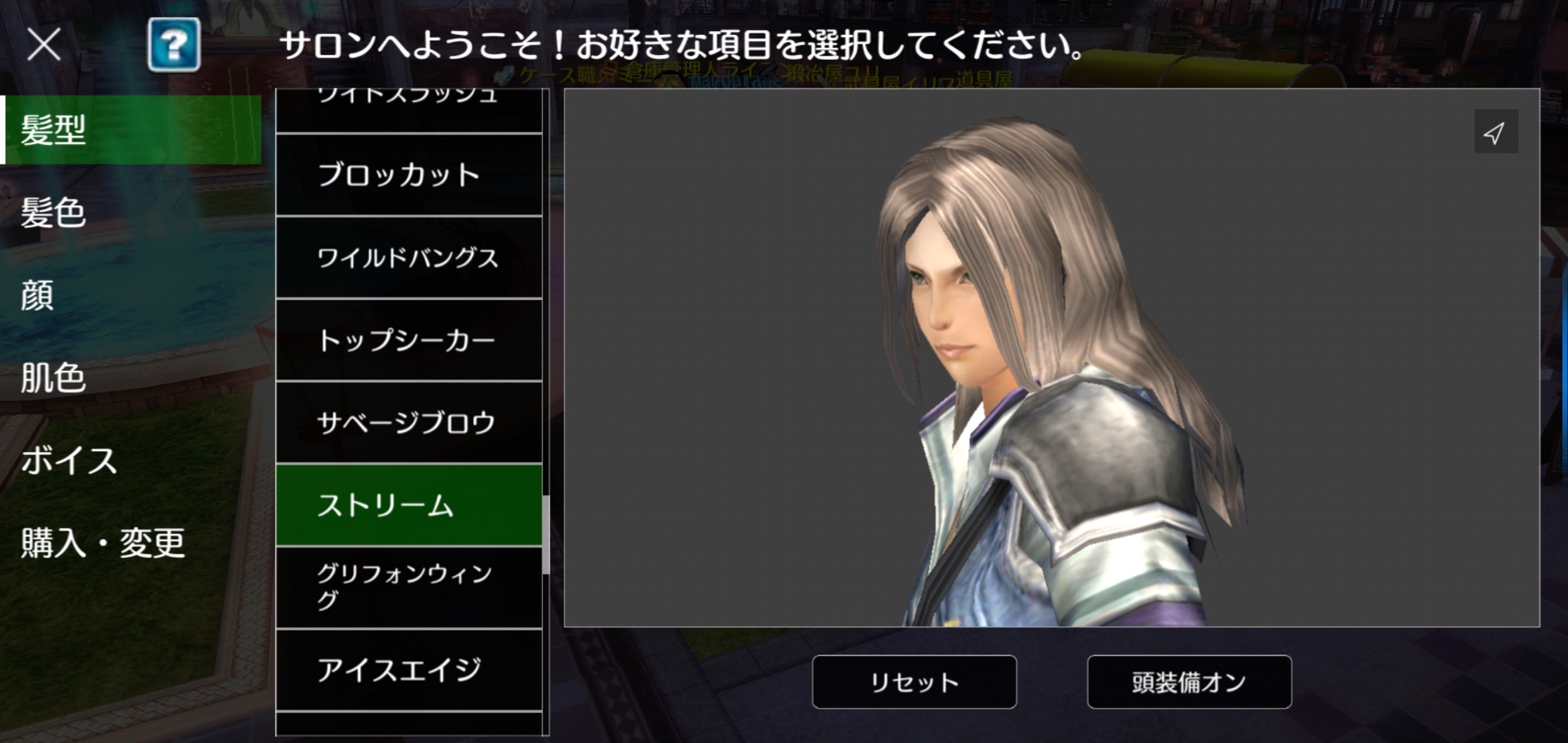Choose the ブロッカット hairstyle

pos(409,175)
